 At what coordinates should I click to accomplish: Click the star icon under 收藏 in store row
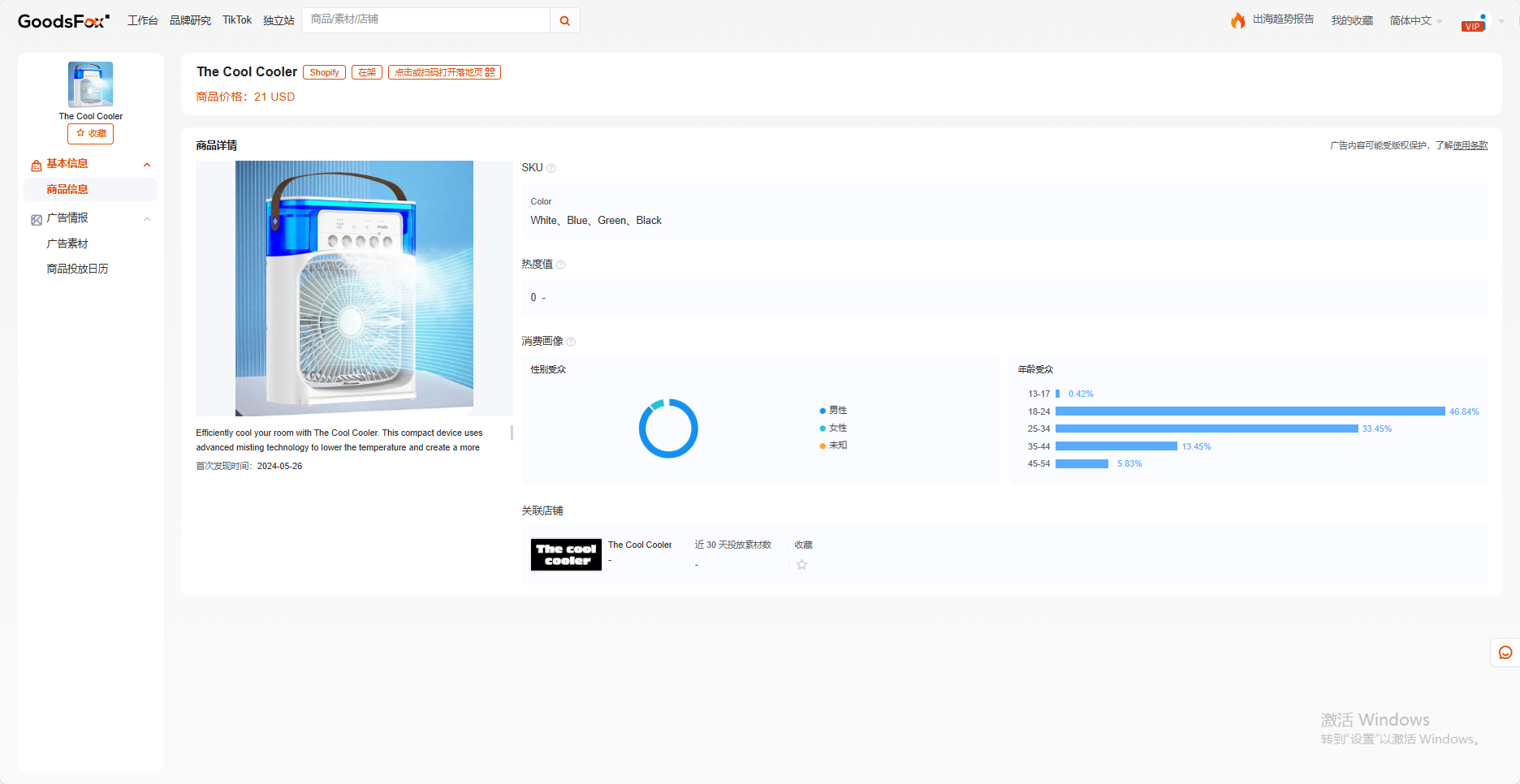(x=802, y=565)
